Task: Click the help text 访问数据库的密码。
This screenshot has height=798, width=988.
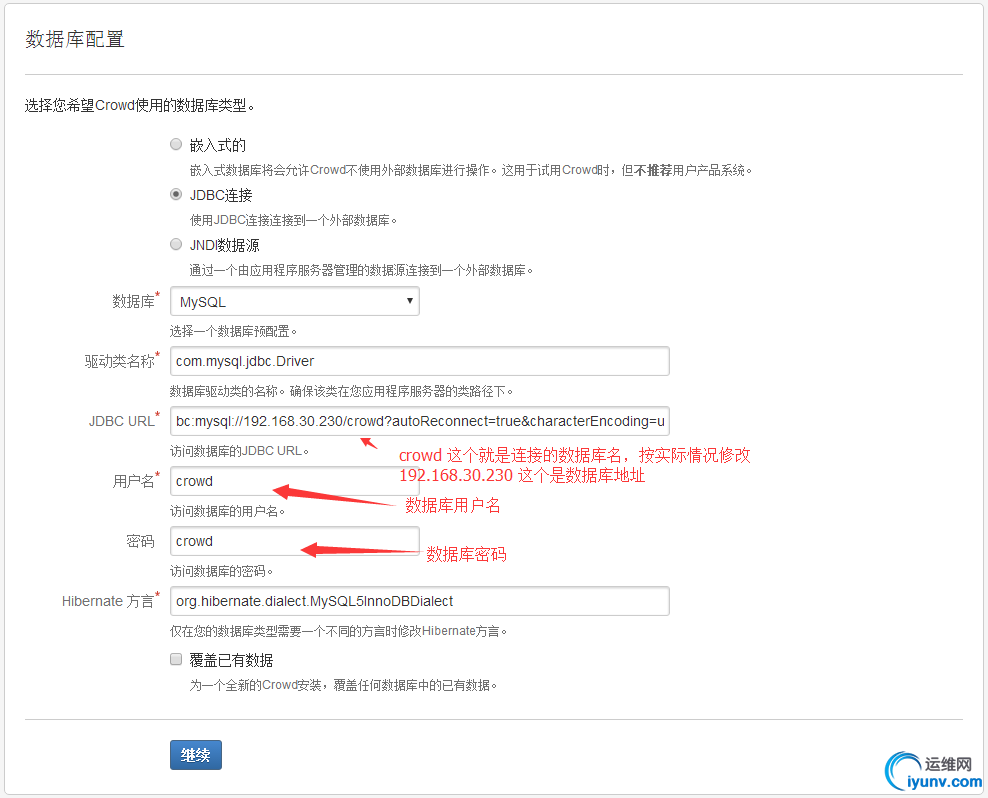Action: pyautogui.click(x=222, y=571)
